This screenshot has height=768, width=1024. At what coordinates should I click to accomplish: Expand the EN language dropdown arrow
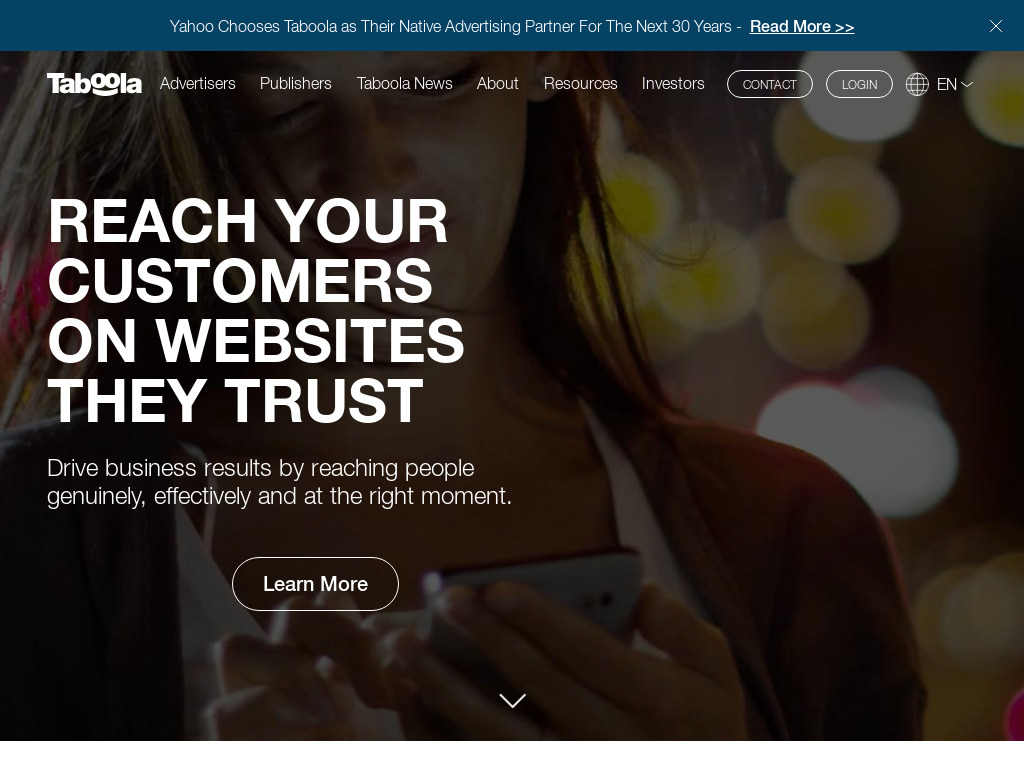(x=967, y=84)
